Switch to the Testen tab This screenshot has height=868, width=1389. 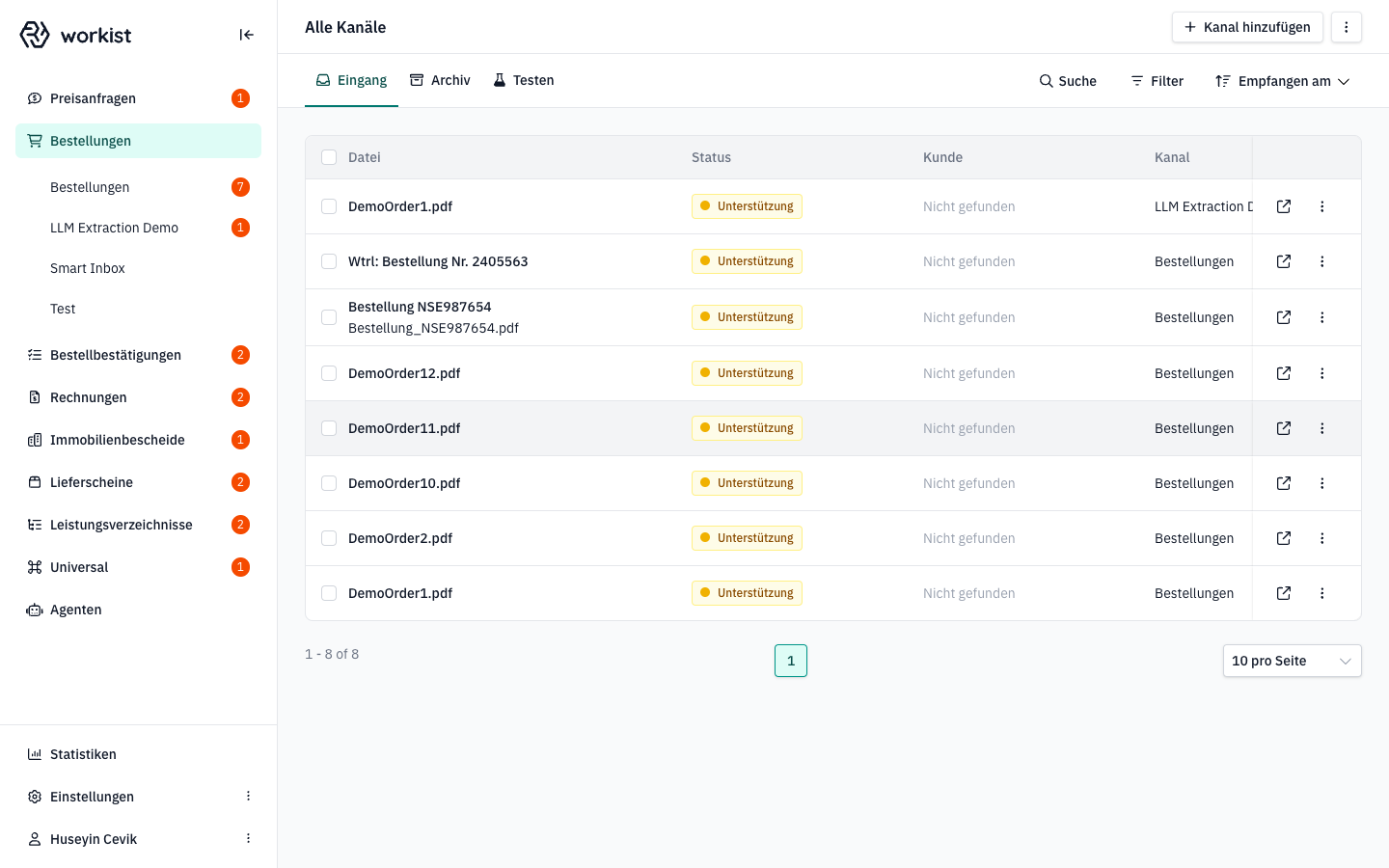(524, 80)
